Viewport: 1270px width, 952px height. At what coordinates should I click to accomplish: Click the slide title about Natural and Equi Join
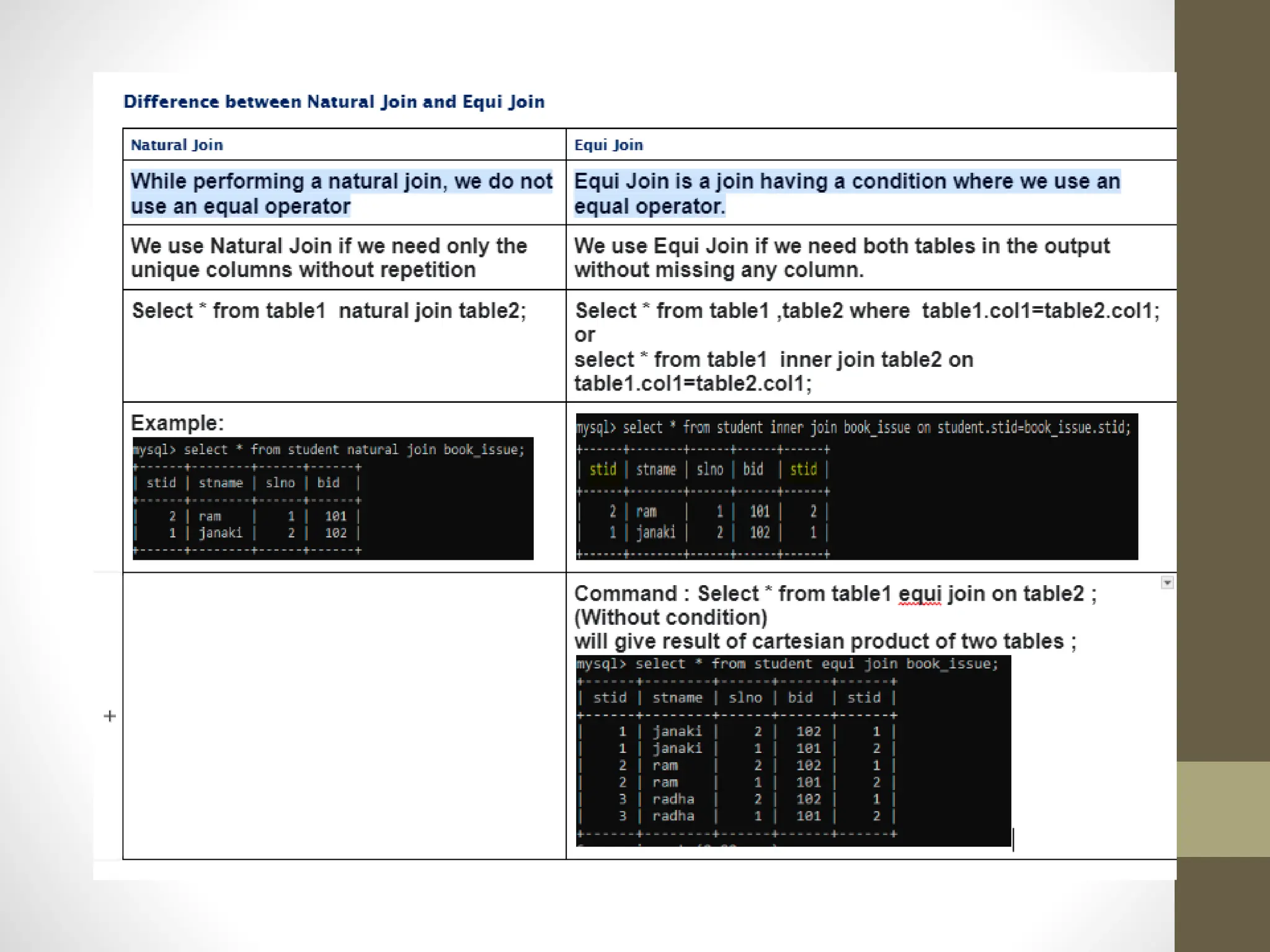334,102
